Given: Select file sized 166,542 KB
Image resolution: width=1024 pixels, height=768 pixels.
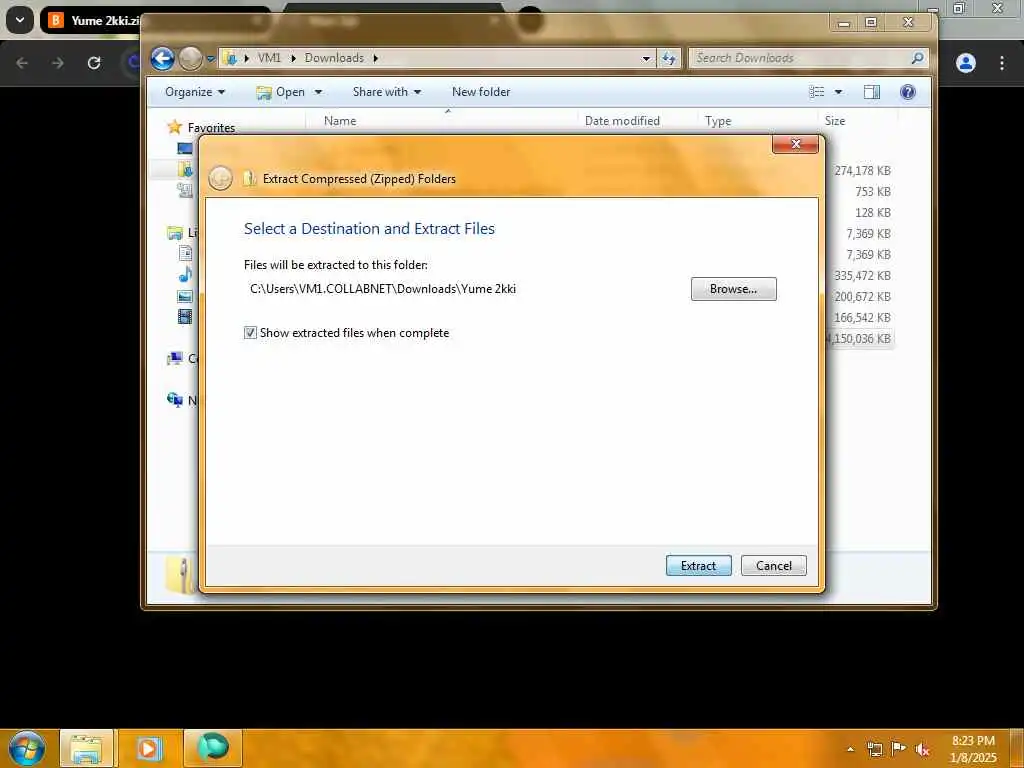Looking at the screenshot, I should pyautogui.click(x=862, y=317).
